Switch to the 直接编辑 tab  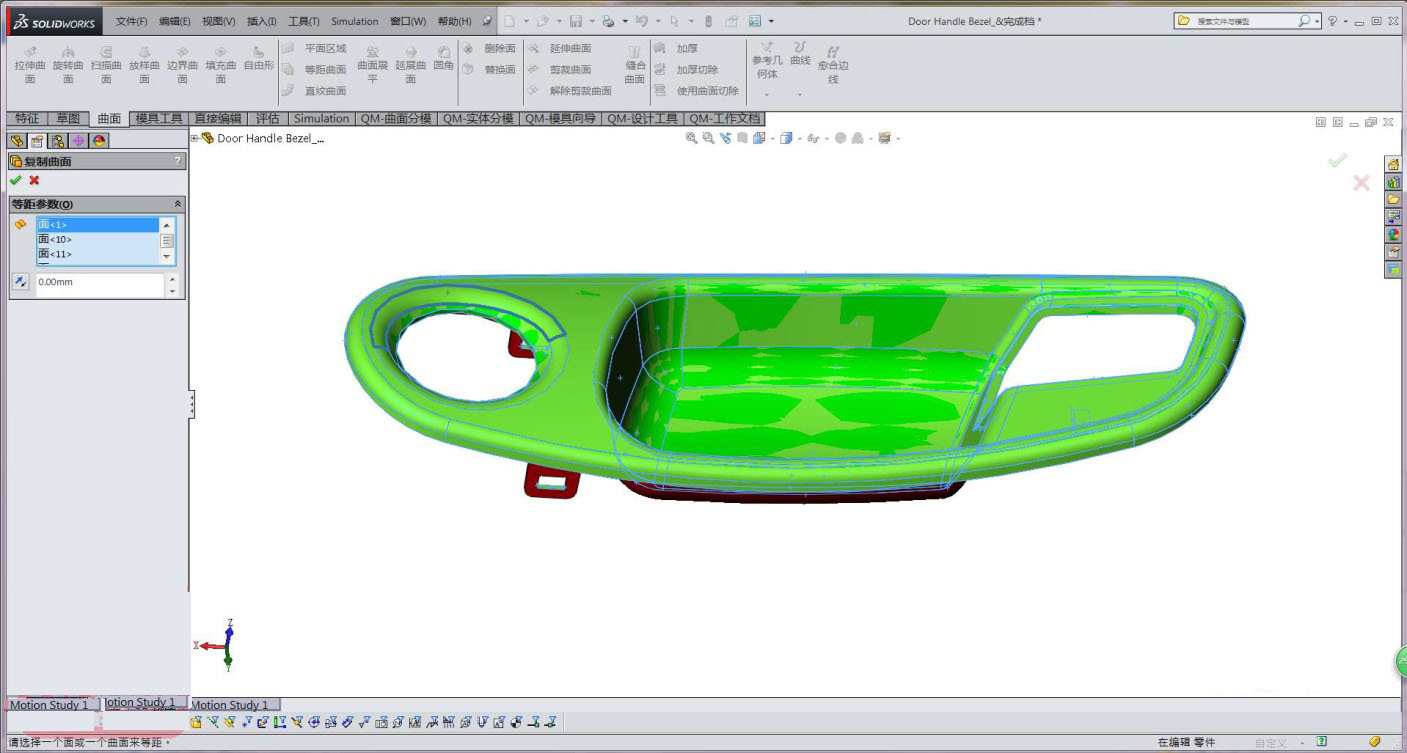coord(217,118)
